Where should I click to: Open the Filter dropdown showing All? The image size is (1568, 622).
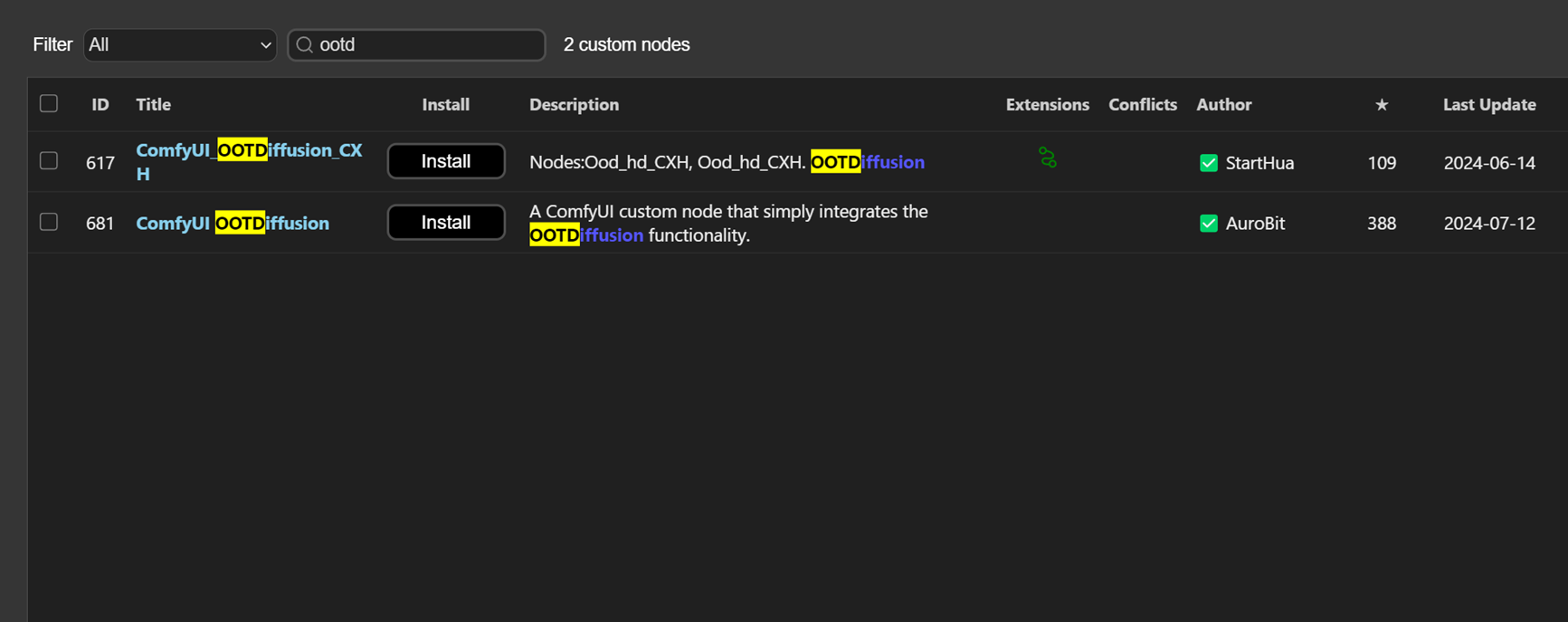coord(179,44)
